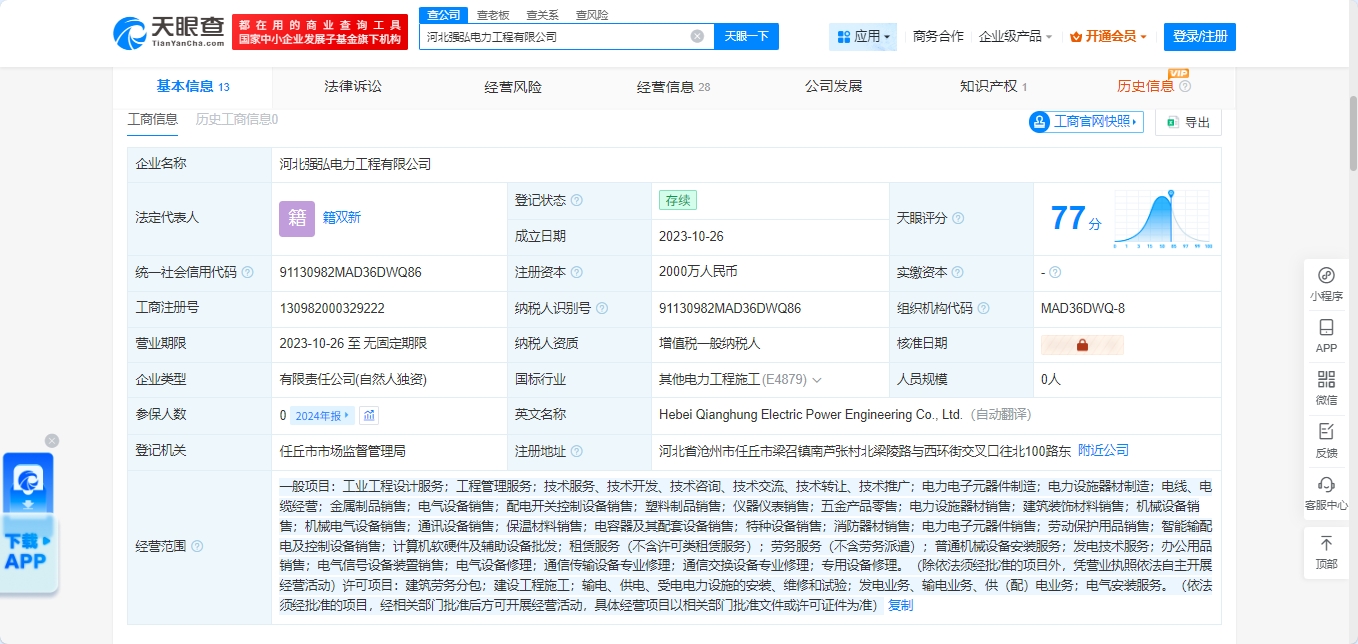Click the insured count chart icon
Viewport: 1358px width, 644px height.
(x=369, y=415)
